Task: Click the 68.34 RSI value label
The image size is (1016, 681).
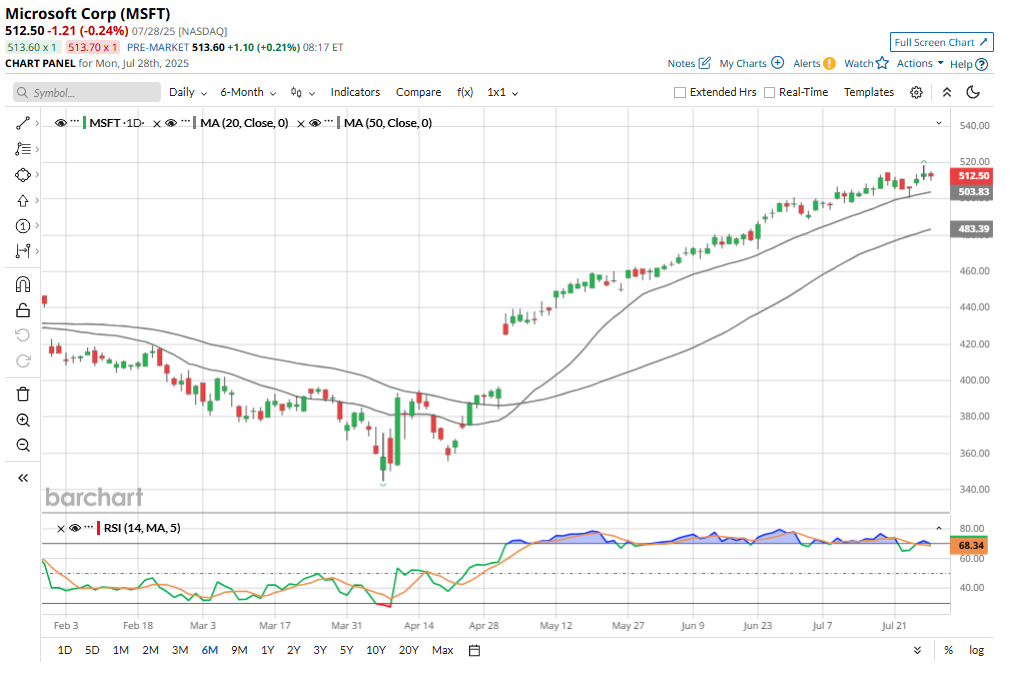Action: pos(971,546)
